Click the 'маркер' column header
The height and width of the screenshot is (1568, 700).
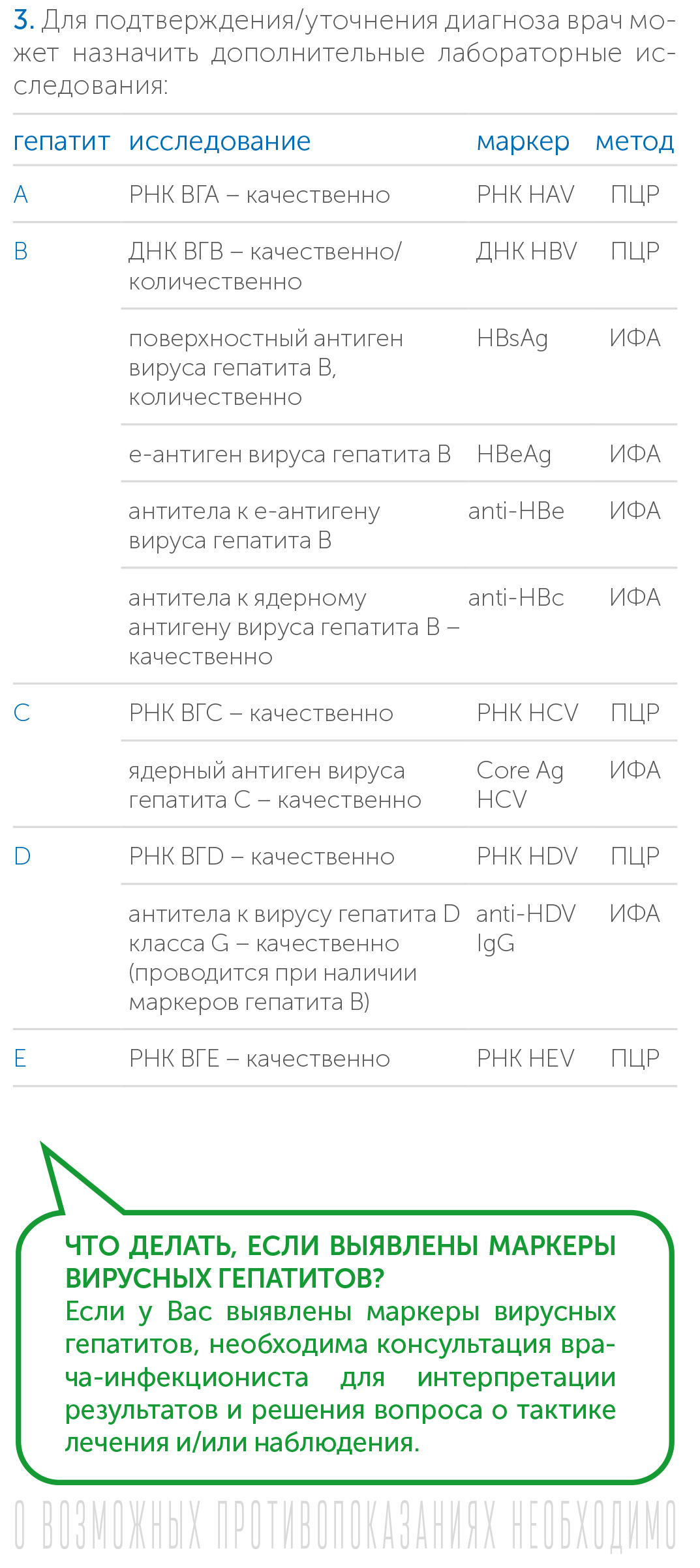click(x=523, y=142)
